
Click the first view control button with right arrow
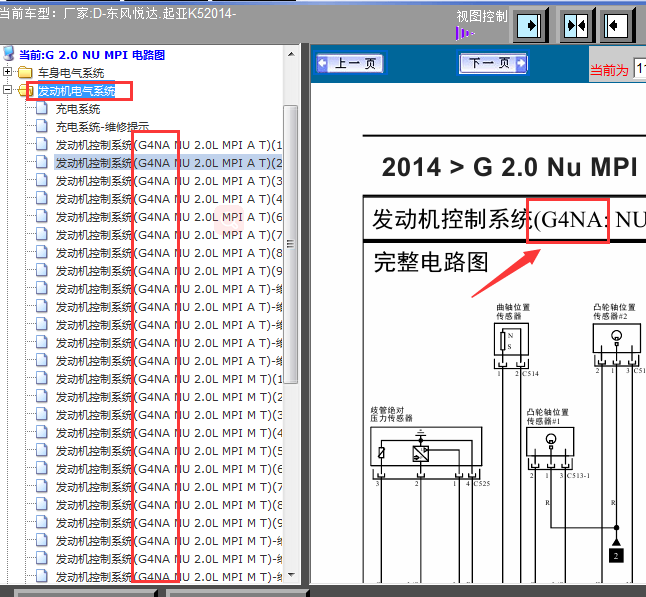(x=530, y=26)
